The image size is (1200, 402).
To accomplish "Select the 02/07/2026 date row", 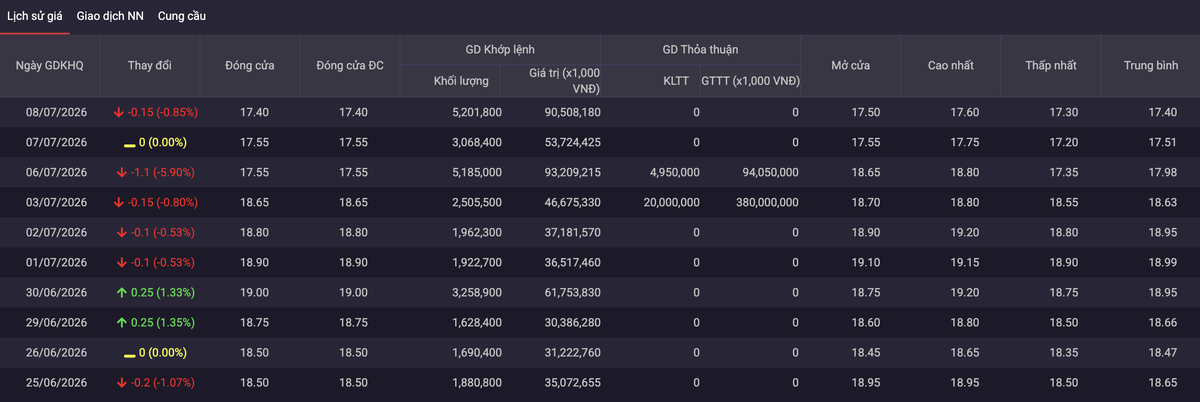I will pos(600,232).
